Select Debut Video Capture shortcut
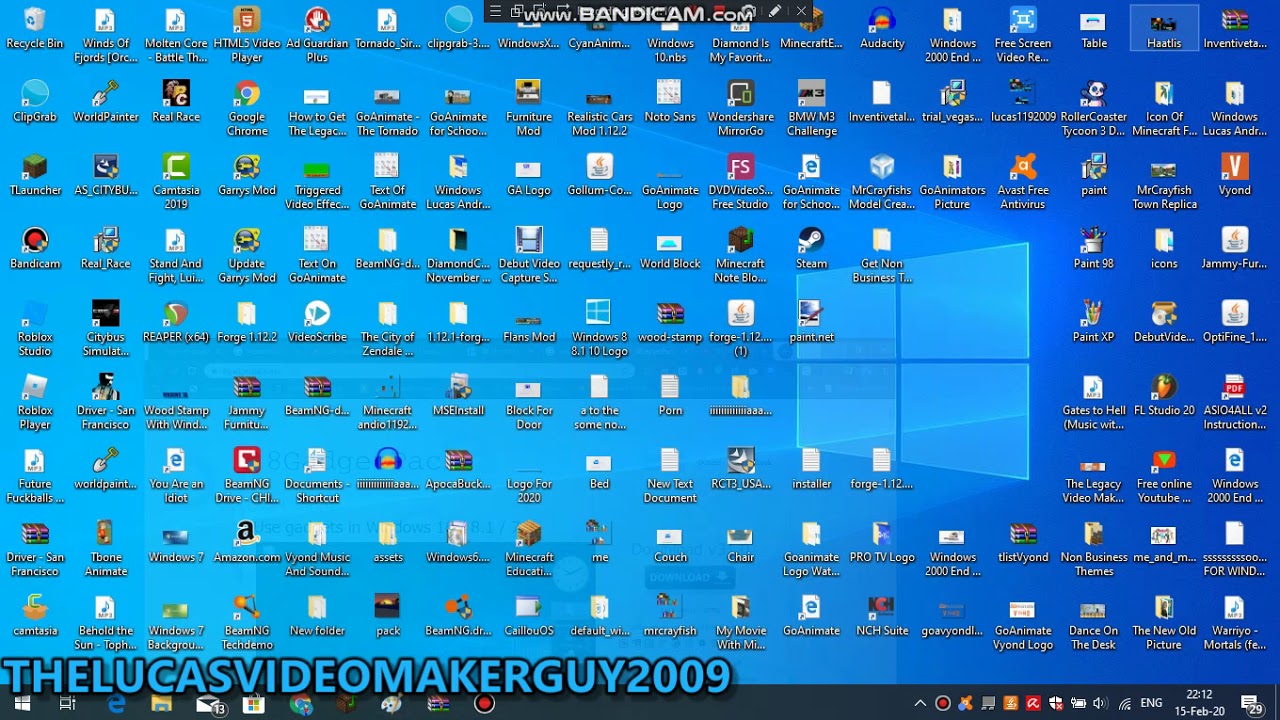This screenshot has width=1280, height=720. [x=529, y=255]
